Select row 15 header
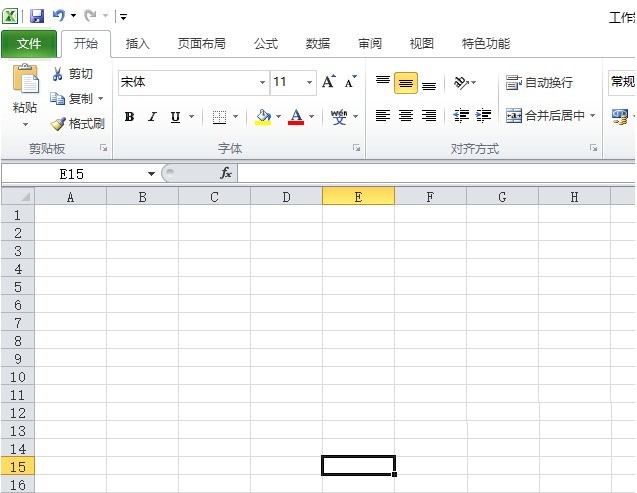Screen dimensions: 637x493 18,467
